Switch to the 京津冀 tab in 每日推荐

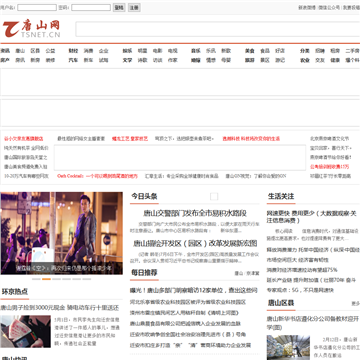pyautogui.click(x=252, y=273)
